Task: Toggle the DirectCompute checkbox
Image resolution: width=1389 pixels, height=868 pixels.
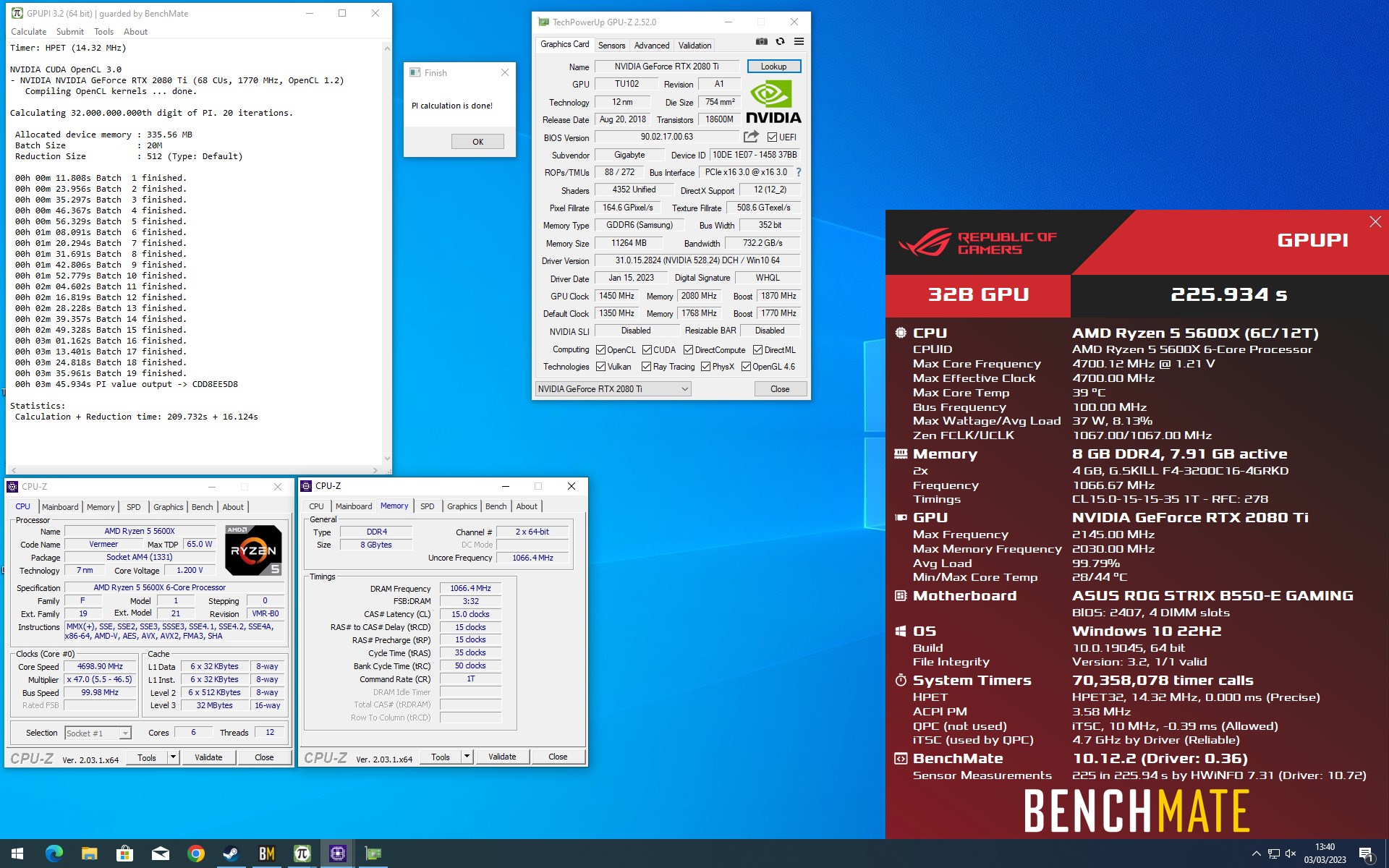Action: pos(689,349)
